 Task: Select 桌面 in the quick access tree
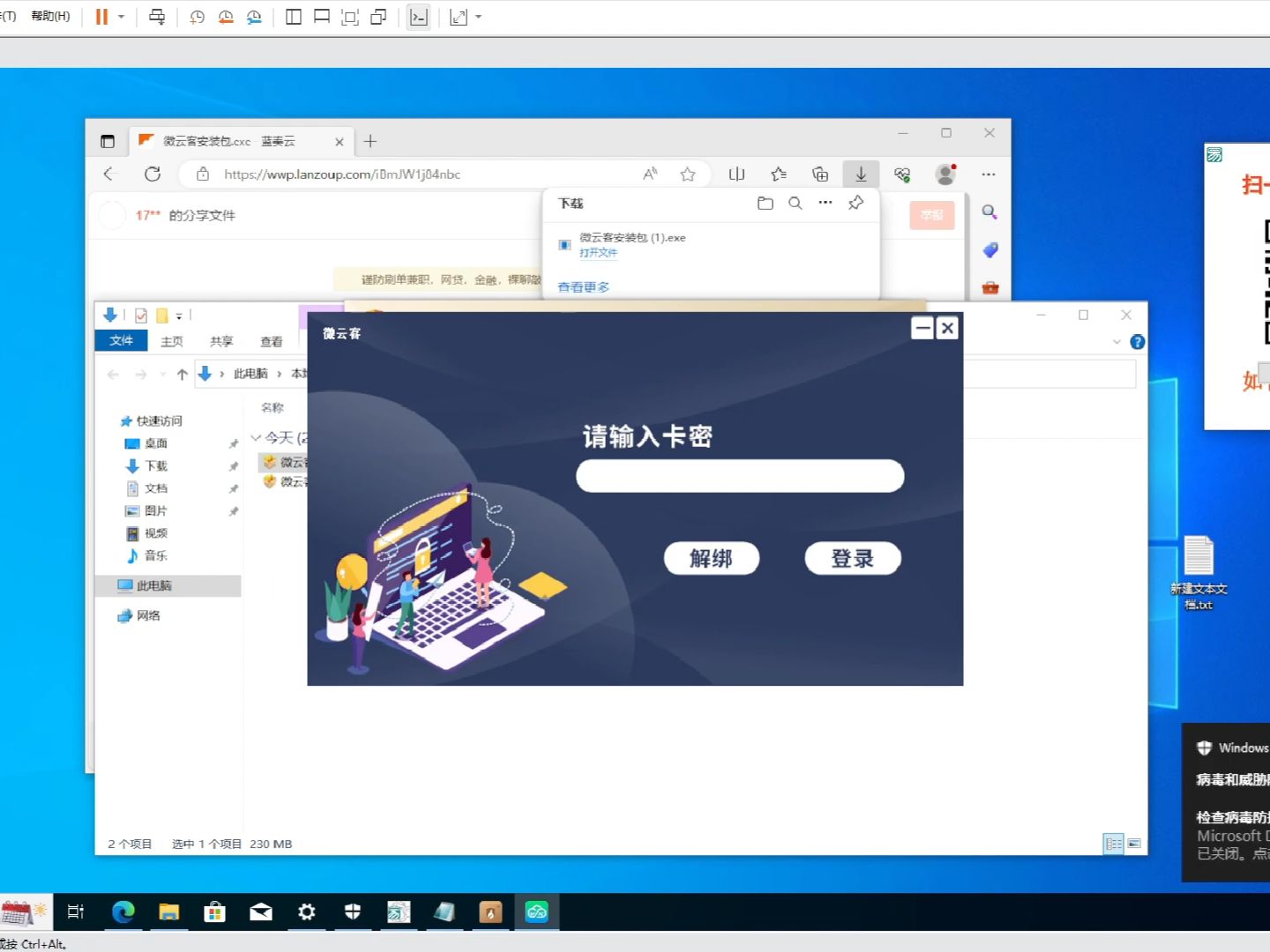(x=156, y=443)
